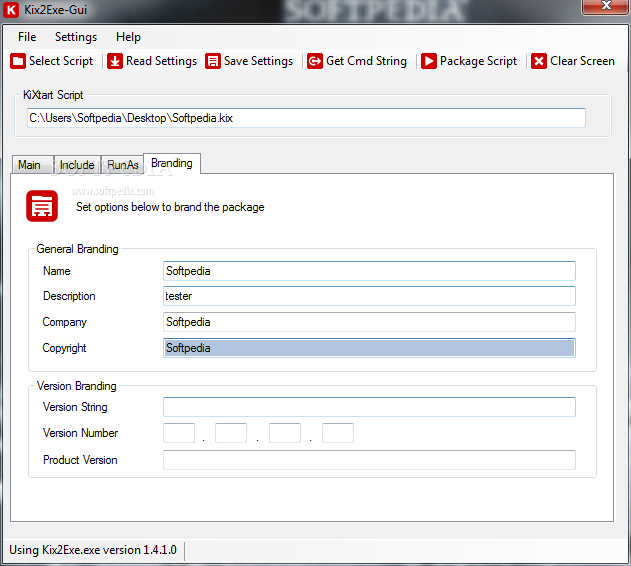Image resolution: width=631 pixels, height=566 pixels.
Task: Click the 'Name' label in General Branding
Action: 57,271
